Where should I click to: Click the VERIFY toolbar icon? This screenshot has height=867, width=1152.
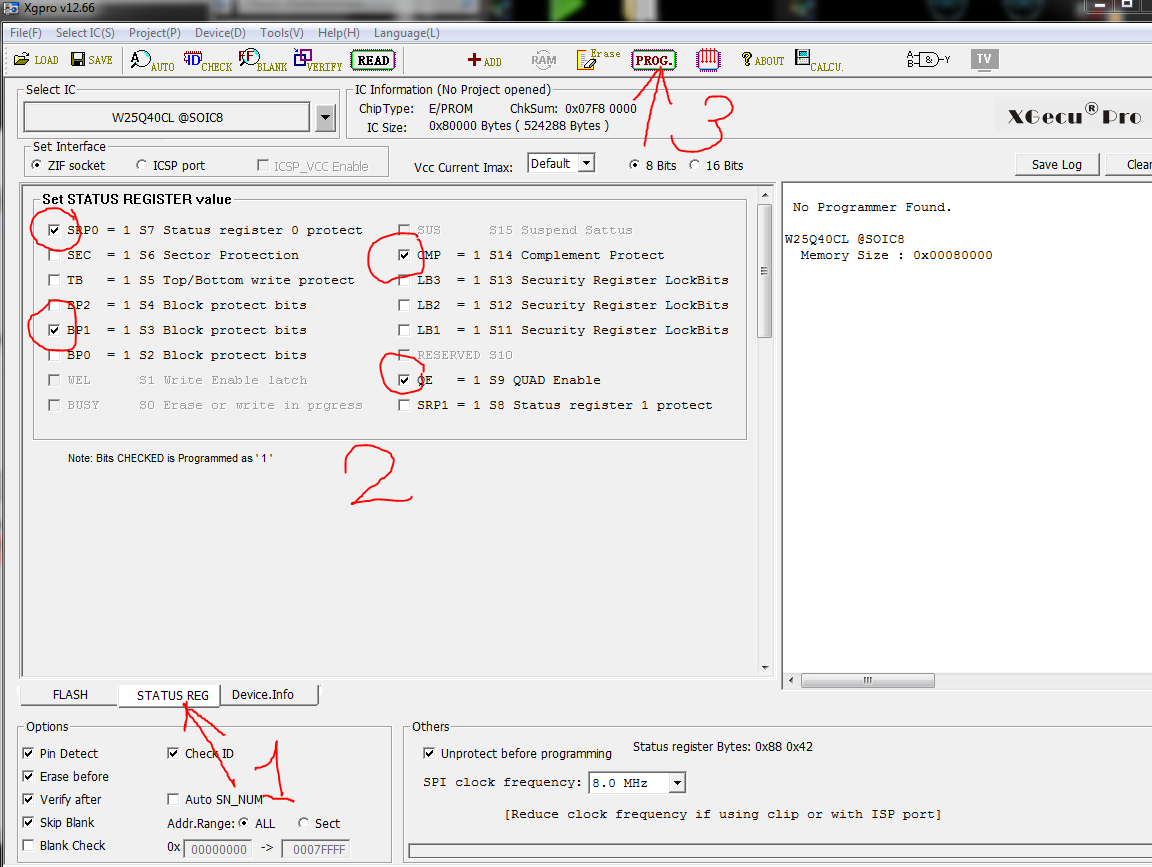(317, 60)
